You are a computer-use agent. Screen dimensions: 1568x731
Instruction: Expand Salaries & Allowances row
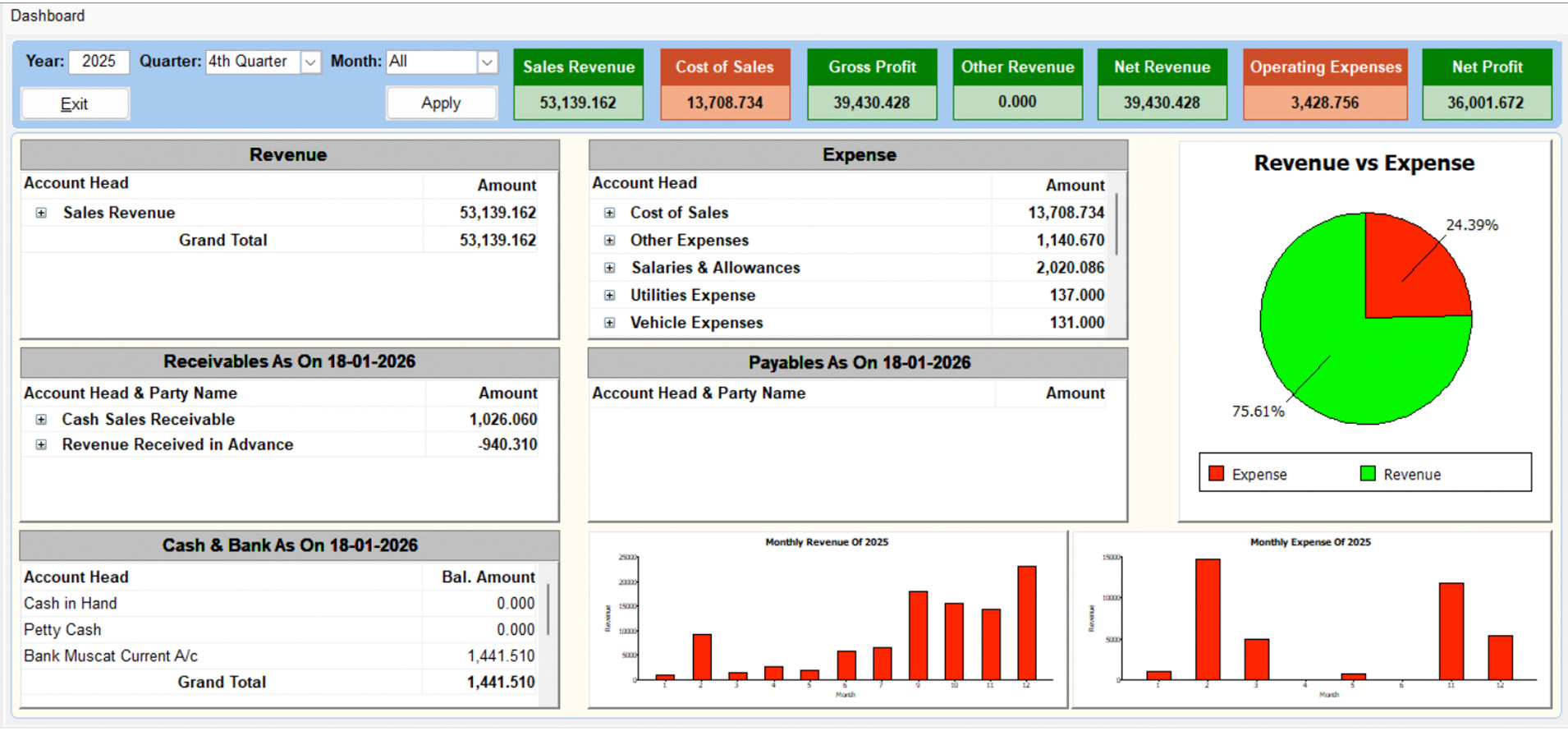pyautogui.click(x=609, y=268)
